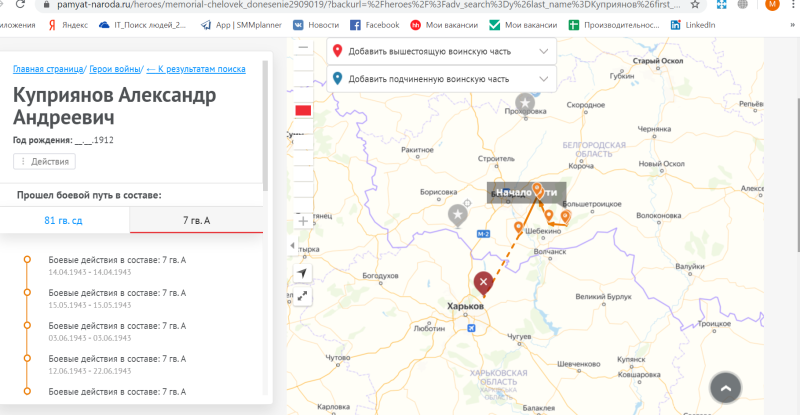800x415 pixels.
Task: Go to 'Главная страница' breadcrumb link
Action: (x=47, y=69)
